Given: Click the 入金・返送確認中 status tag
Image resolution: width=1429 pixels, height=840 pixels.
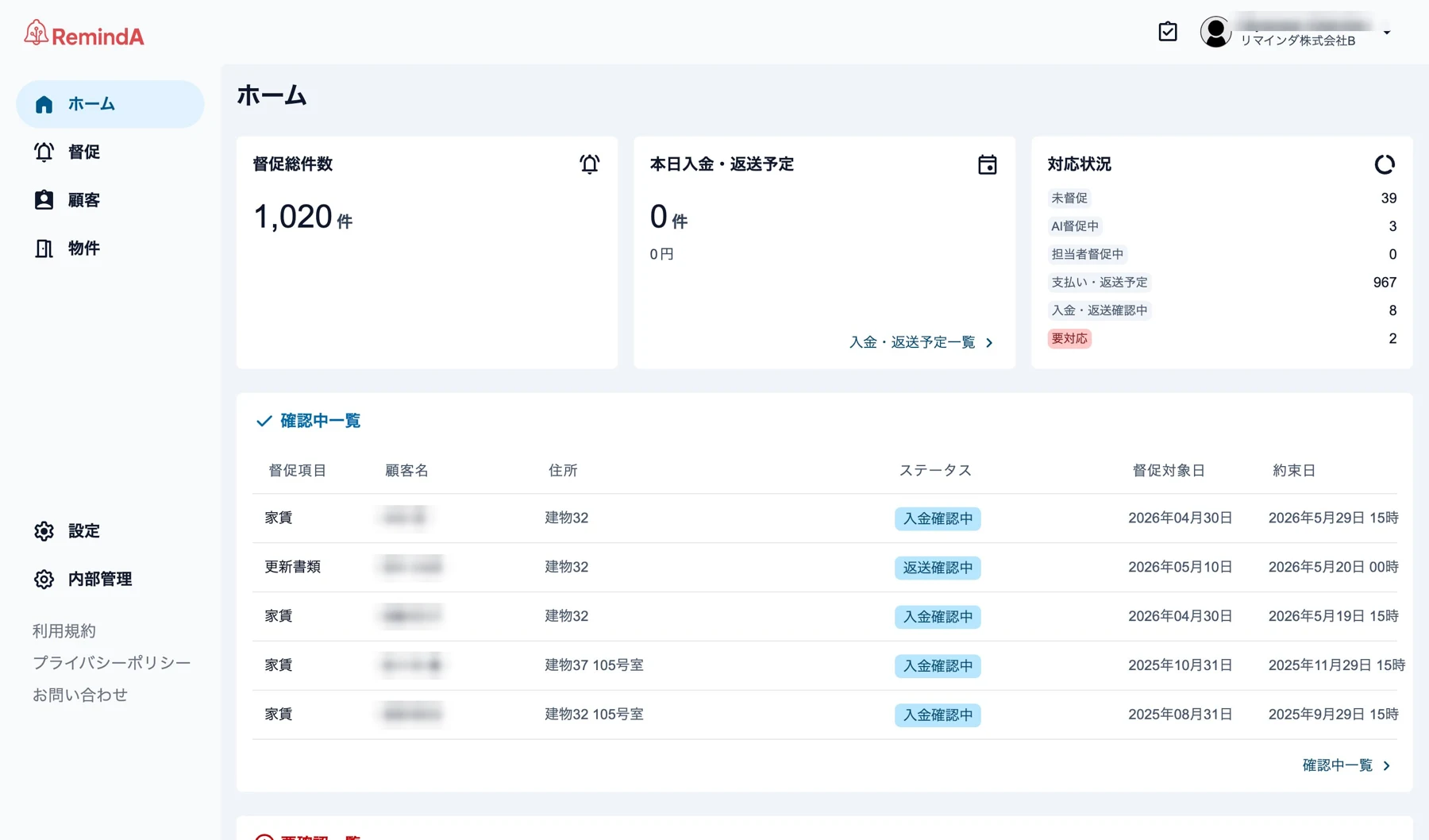Looking at the screenshot, I should (1099, 310).
